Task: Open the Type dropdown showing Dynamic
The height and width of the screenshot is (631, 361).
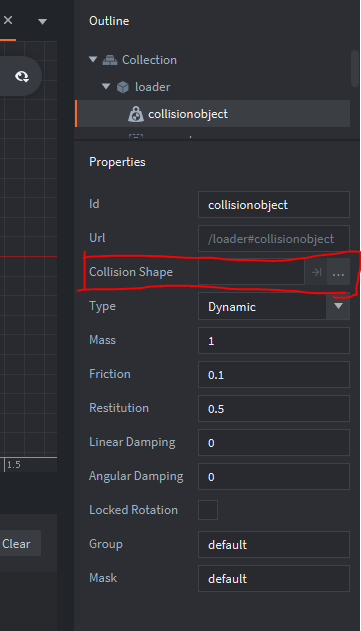Action: click(x=274, y=306)
